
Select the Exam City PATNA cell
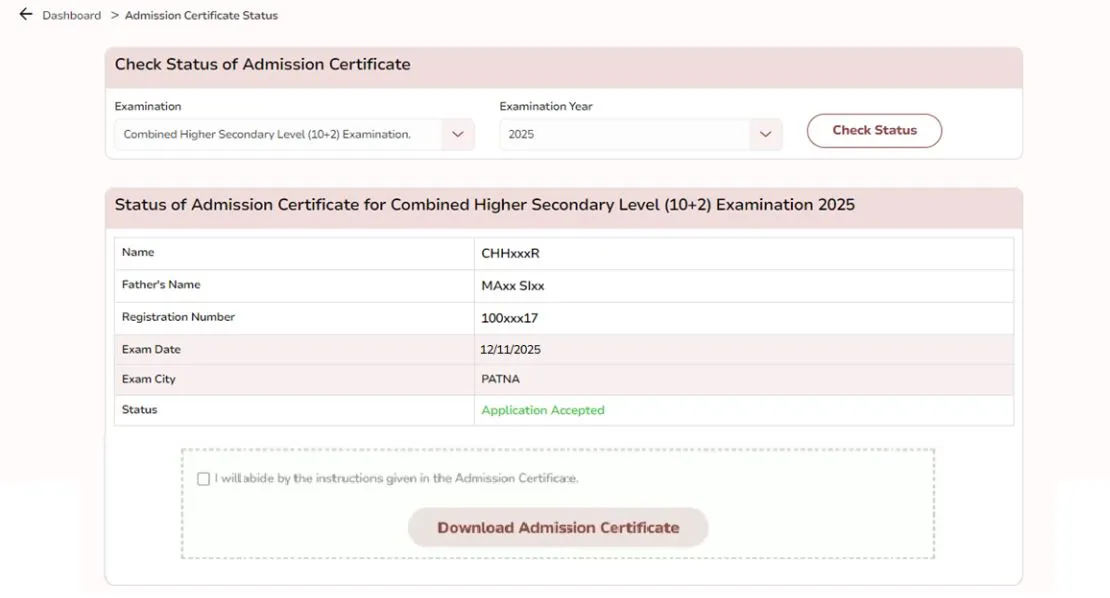499,379
